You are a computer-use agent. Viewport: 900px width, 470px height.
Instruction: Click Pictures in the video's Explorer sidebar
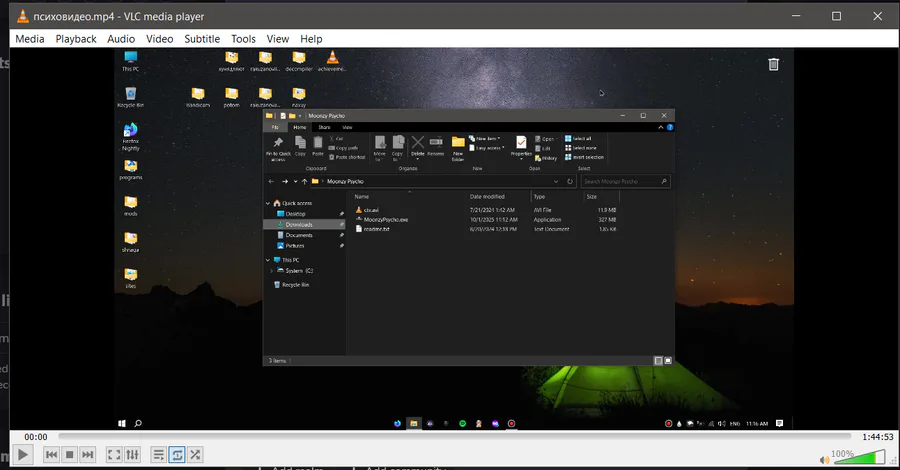click(x=295, y=245)
